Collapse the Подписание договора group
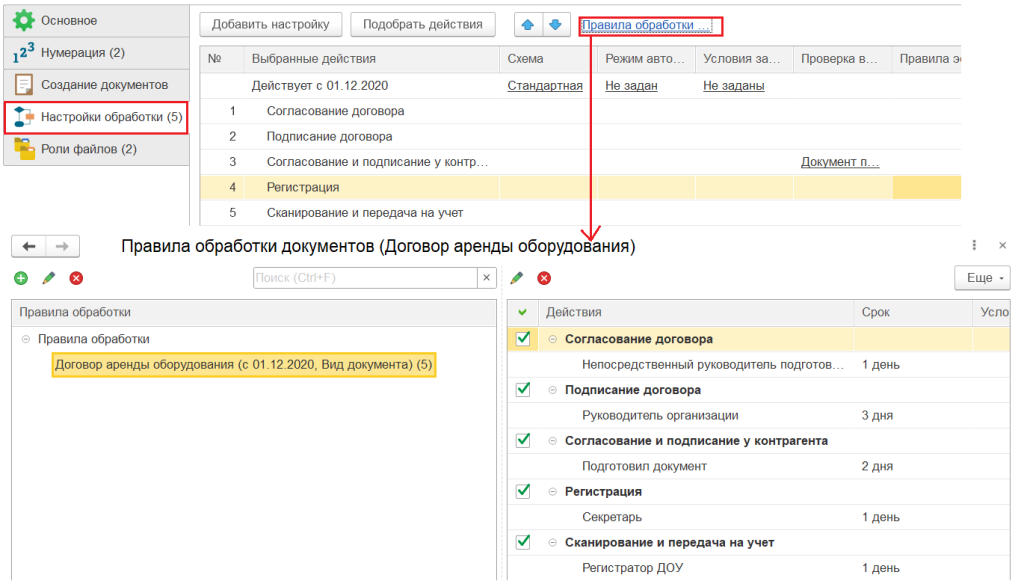This screenshot has height=584, width=1024. (552, 390)
